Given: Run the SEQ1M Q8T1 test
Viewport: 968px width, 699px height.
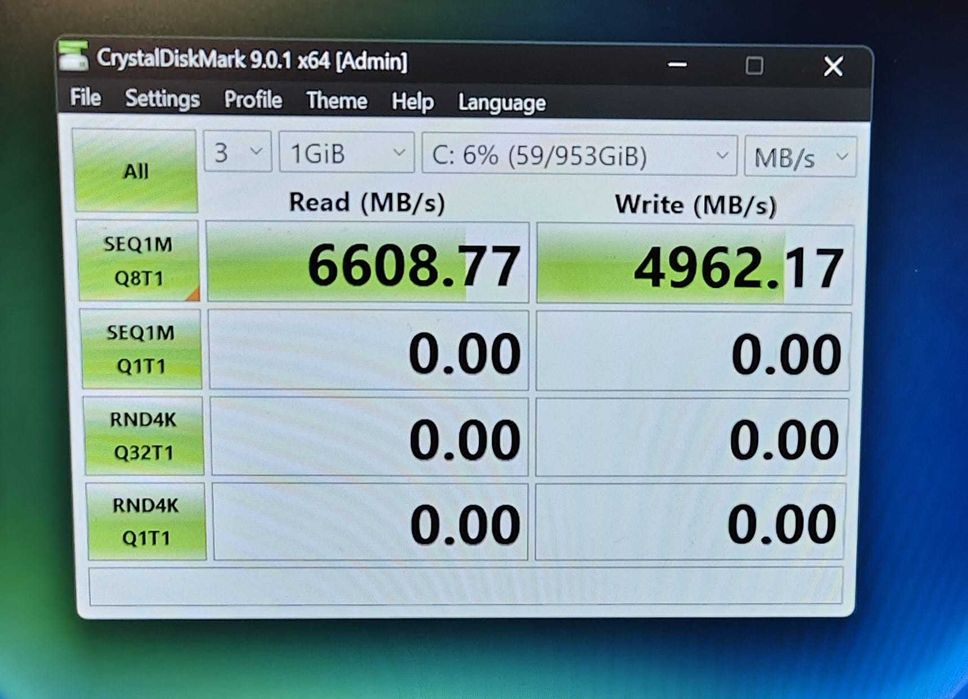Looking at the screenshot, I should pos(138,261).
